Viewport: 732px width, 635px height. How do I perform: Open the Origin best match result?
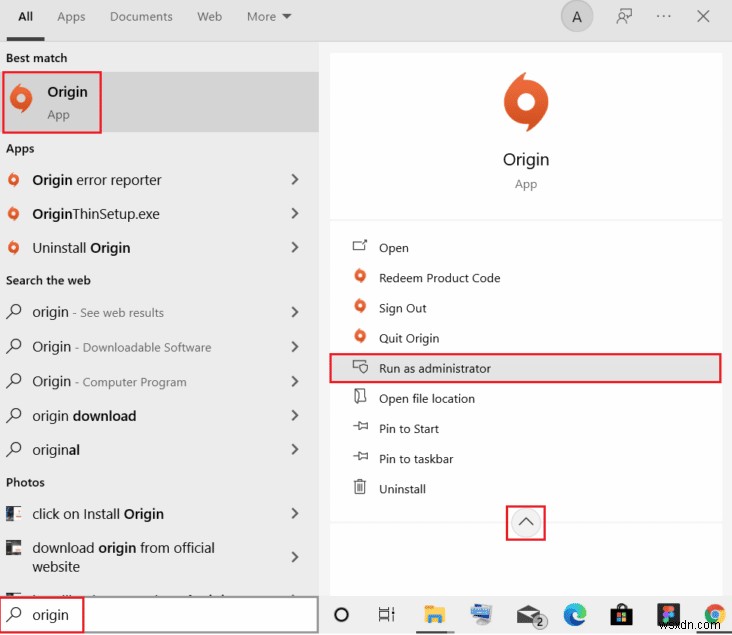click(x=159, y=102)
